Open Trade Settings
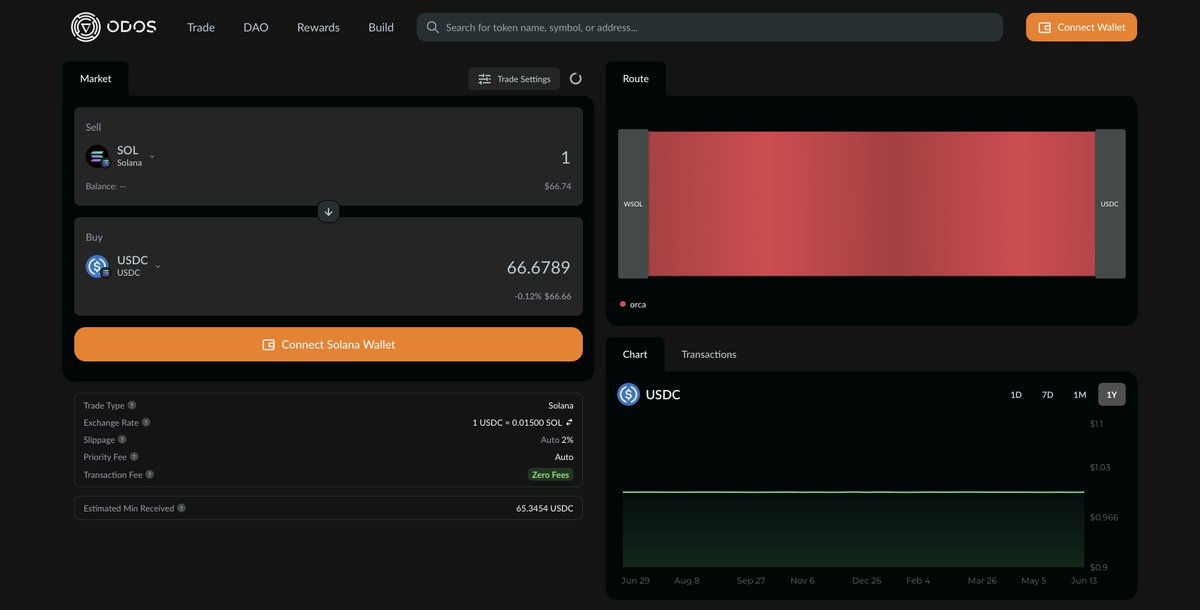 pyautogui.click(x=514, y=79)
